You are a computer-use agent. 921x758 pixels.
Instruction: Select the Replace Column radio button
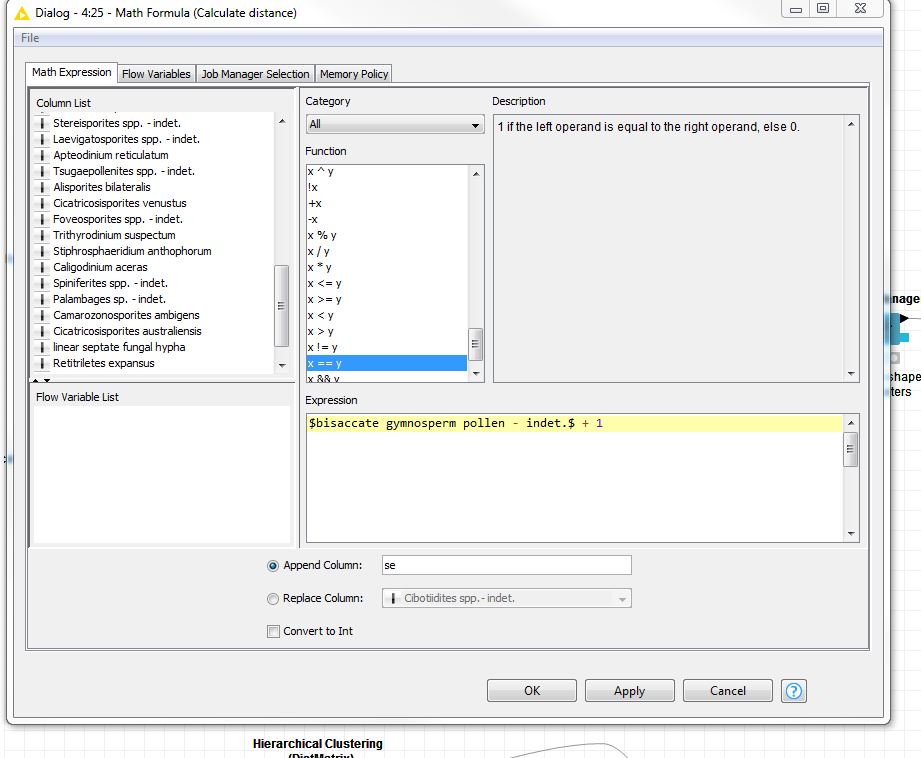coord(273,599)
